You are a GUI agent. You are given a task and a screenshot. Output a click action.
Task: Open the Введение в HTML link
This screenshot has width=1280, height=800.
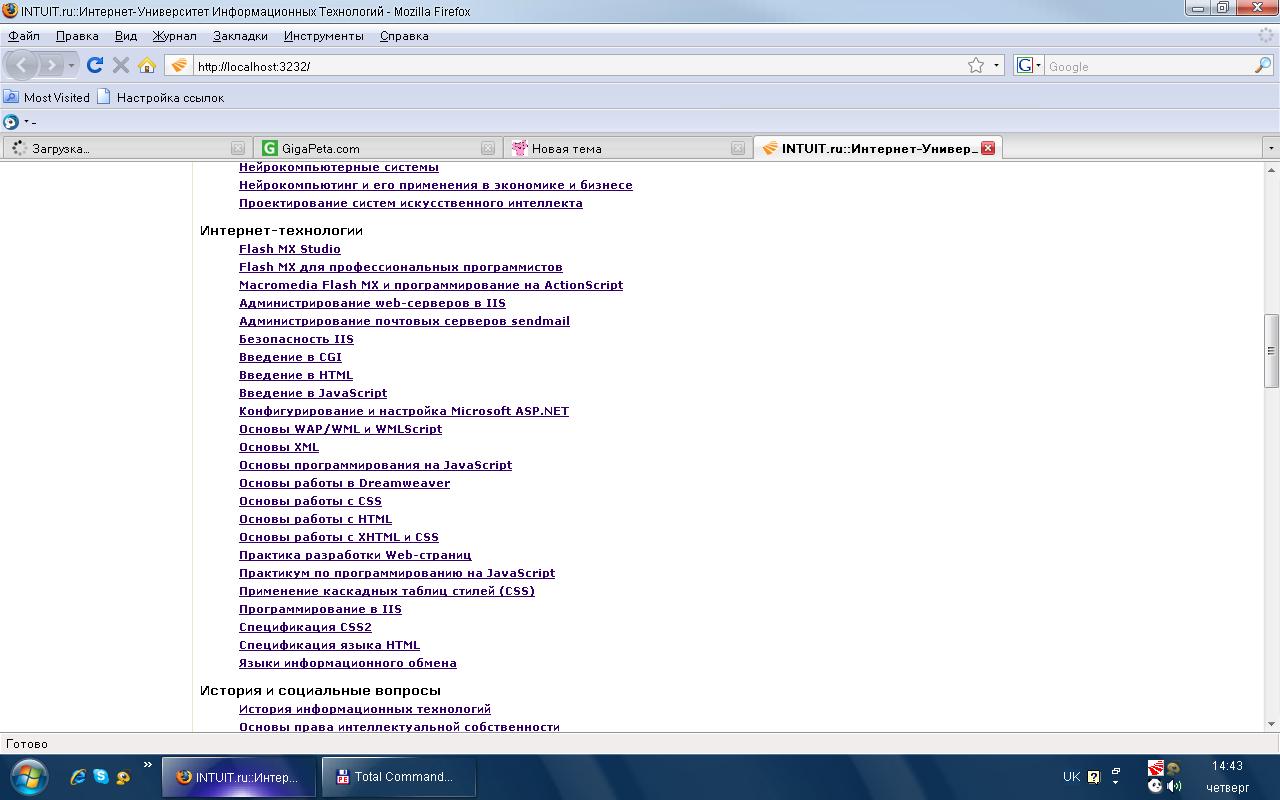[296, 375]
